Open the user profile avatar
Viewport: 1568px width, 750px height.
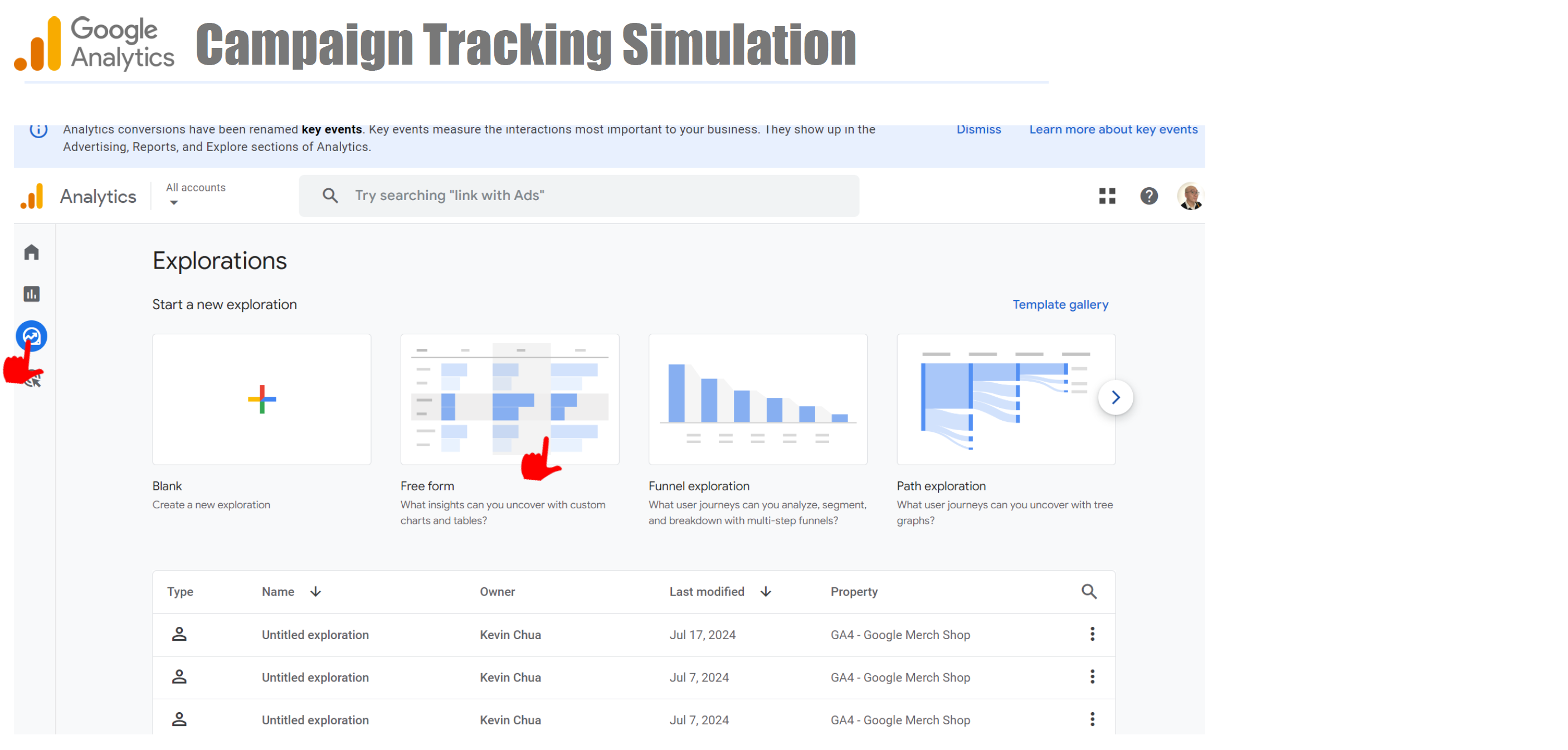tap(1190, 196)
